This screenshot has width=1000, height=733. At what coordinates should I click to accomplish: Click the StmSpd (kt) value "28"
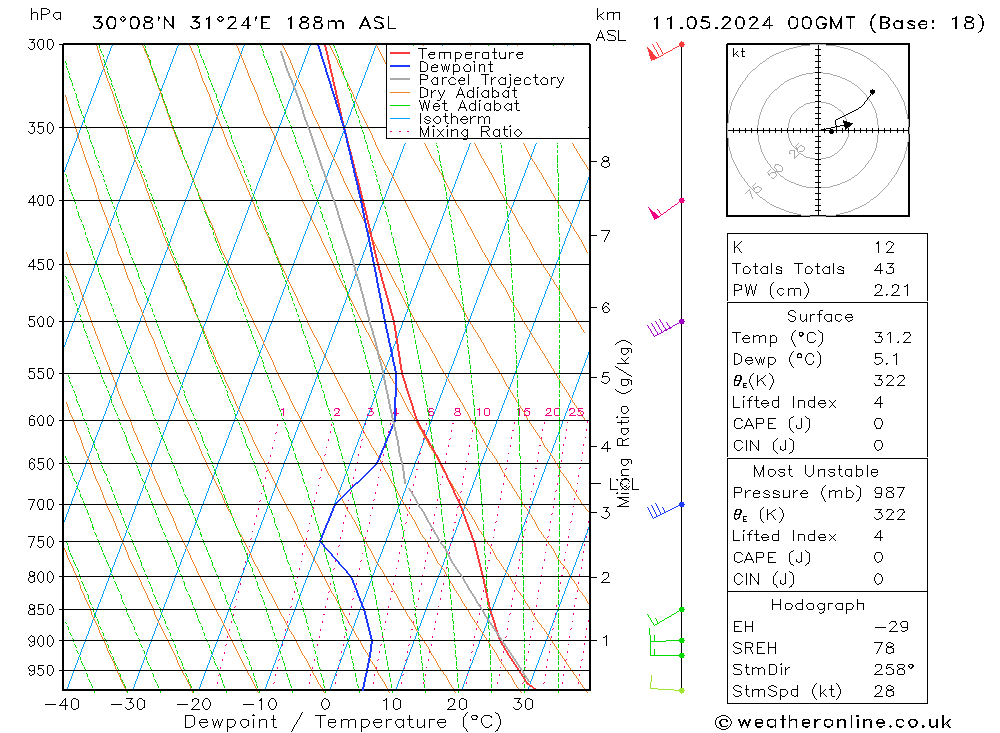pyautogui.click(x=885, y=691)
